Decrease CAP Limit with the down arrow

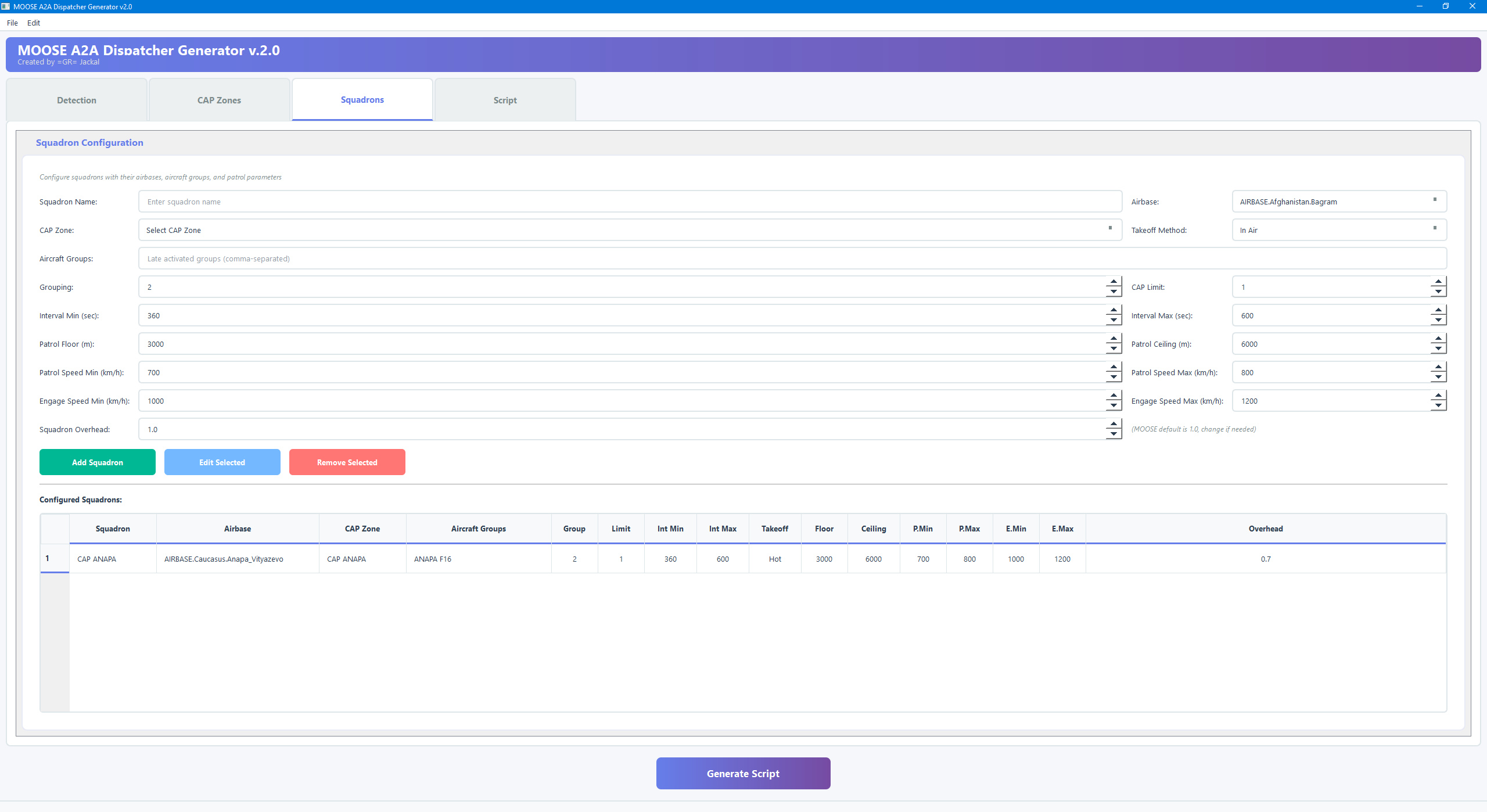(1438, 290)
